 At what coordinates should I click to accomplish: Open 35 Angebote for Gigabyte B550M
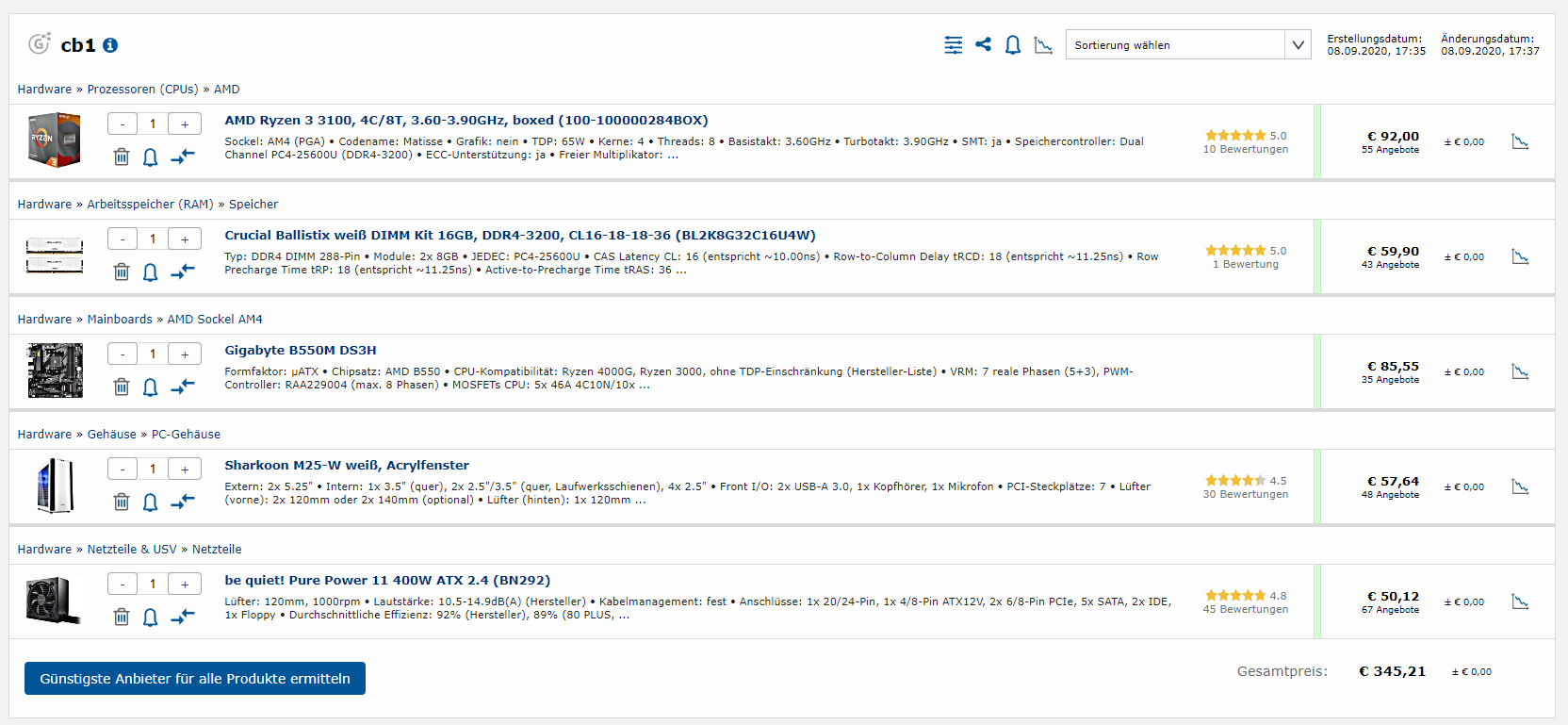[1390, 380]
